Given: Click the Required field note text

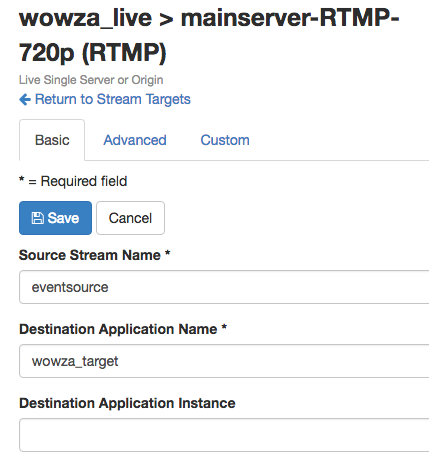Looking at the screenshot, I should (84, 181).
